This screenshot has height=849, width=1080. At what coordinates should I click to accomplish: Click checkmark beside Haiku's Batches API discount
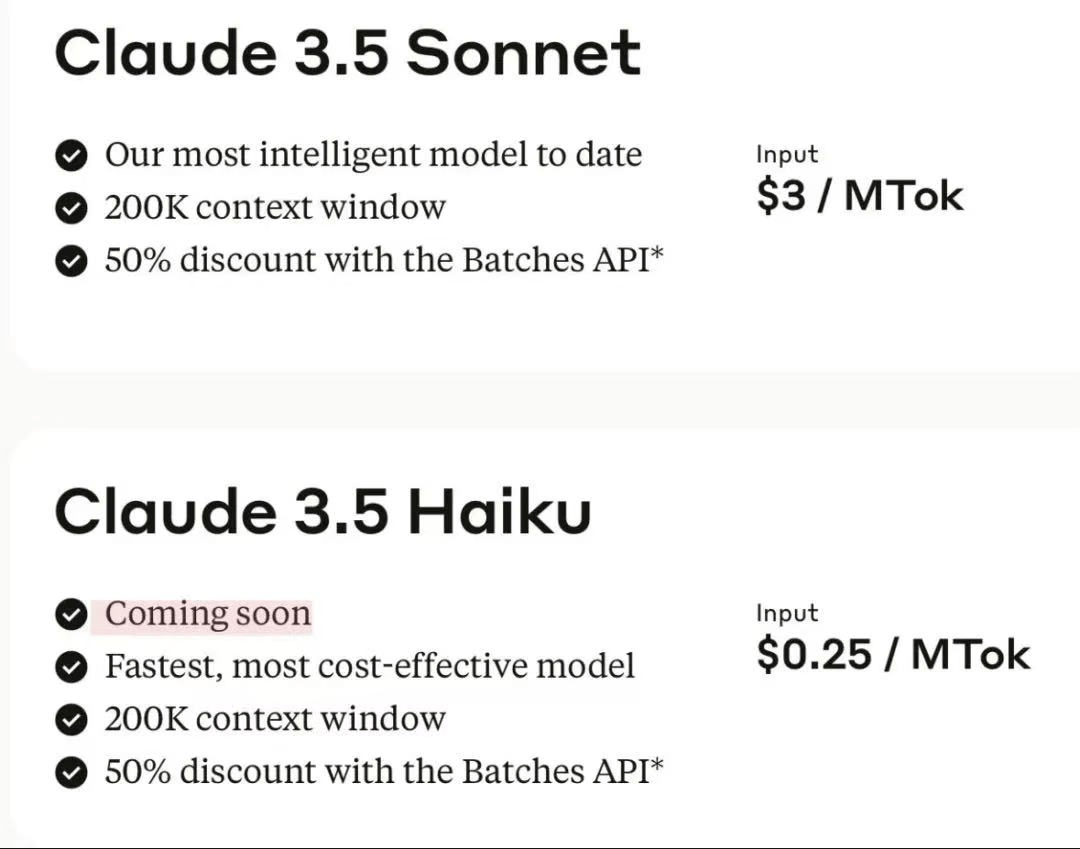(70, 772)
